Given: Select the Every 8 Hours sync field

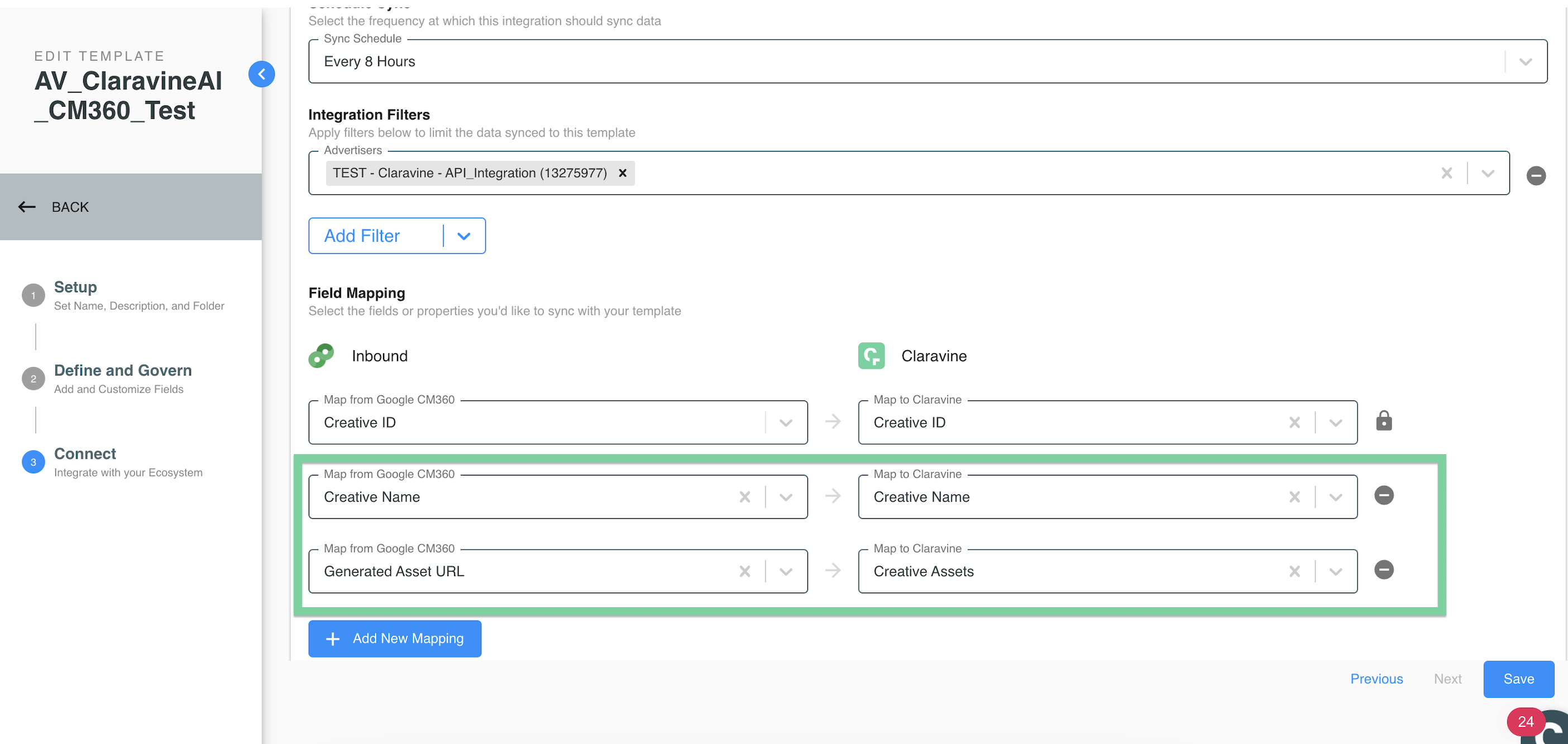Looking at the screenshot, I should [928, 61].
